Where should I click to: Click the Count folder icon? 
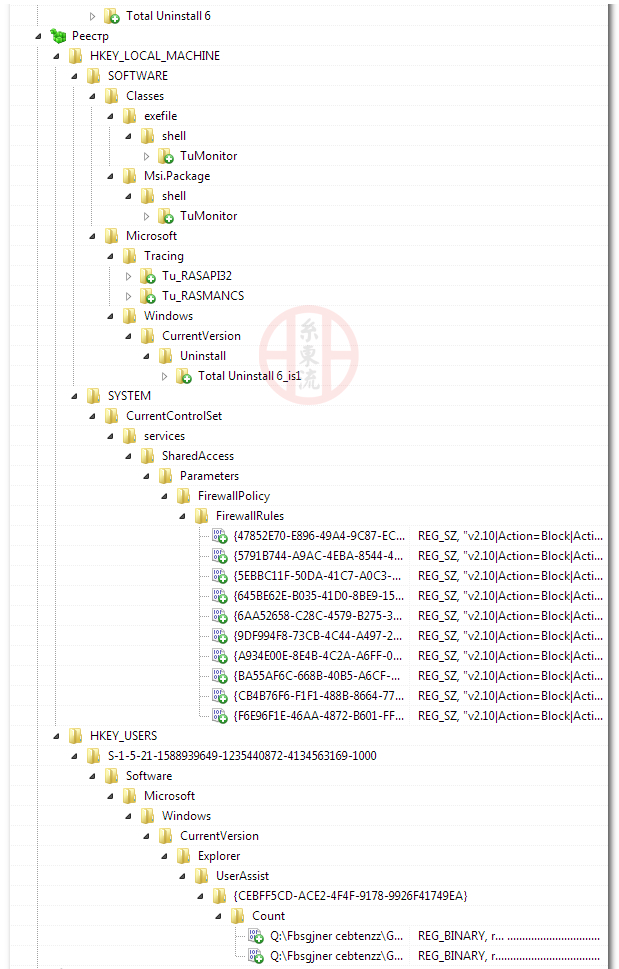[x=238, y=916]
